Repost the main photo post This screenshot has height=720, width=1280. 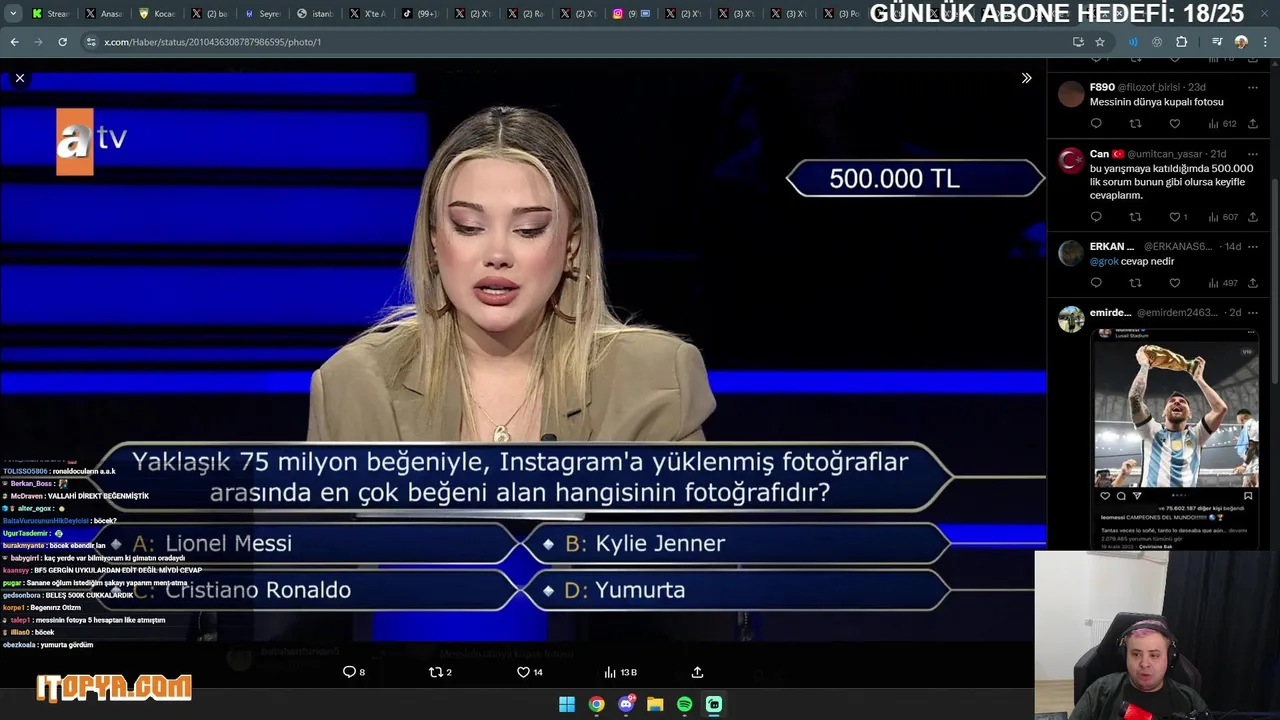pyautogui.click(x=440, y=672)
